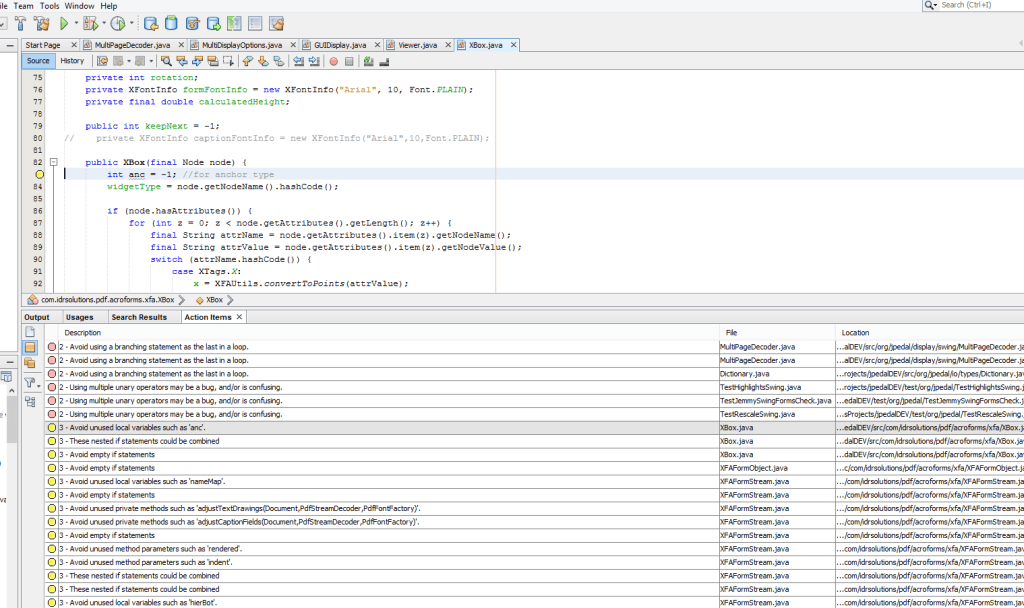Click the Build Project hammer icon

tap(20, 21)
